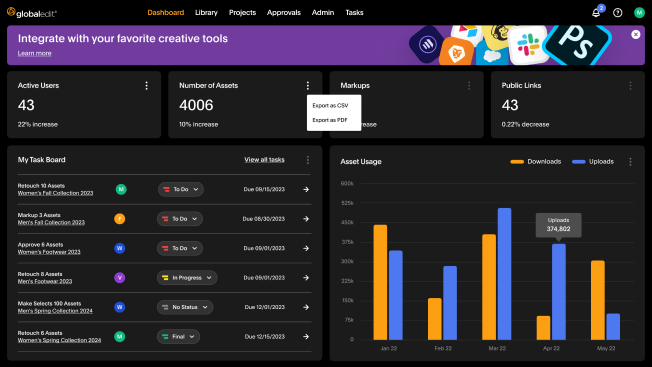The height and width of the screenshot is (367, 652).
Task: Toggle the Downloads legend swatch
Action: pos(517,162)
